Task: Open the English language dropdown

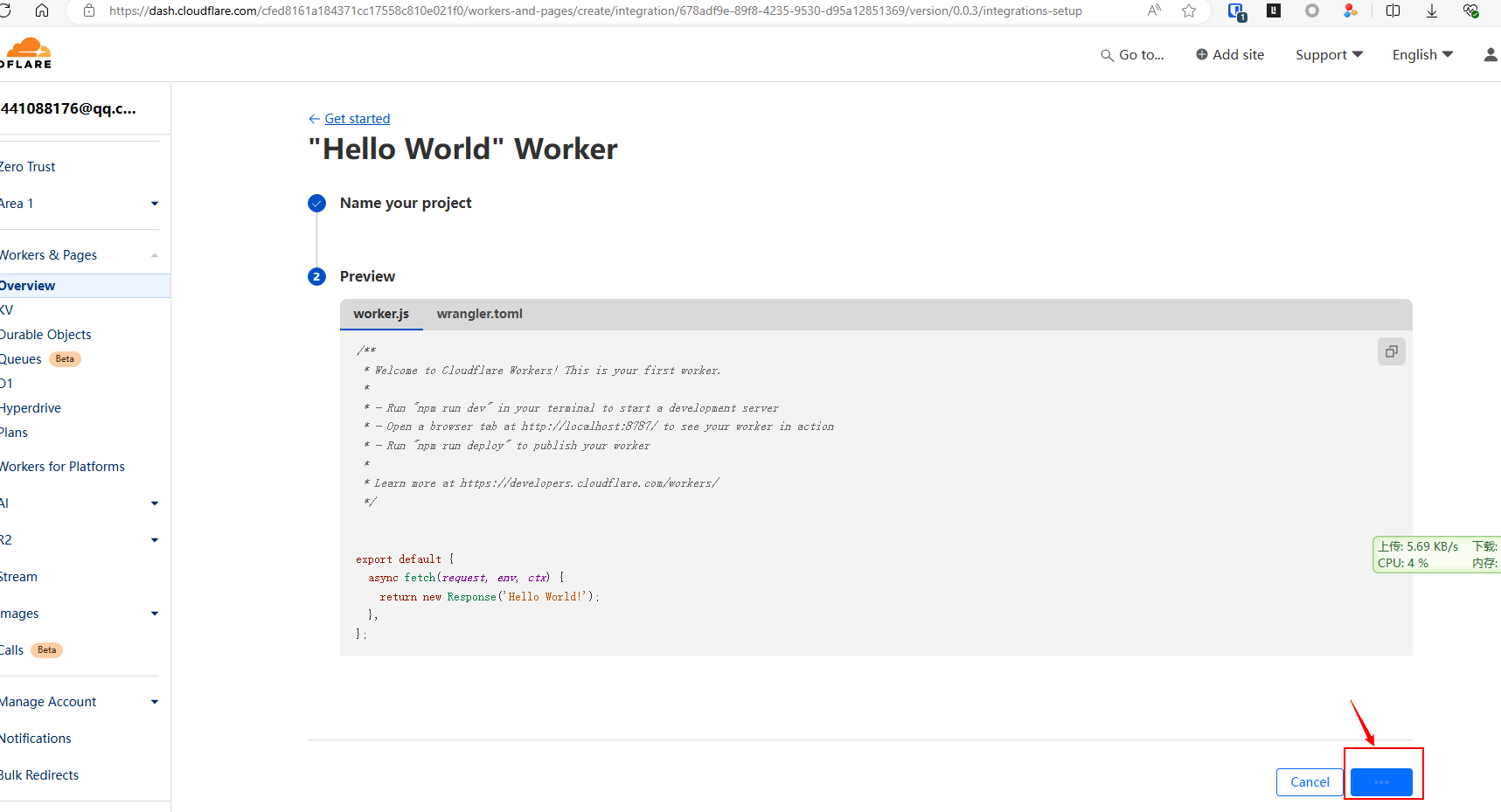Action: [1422, 55]
